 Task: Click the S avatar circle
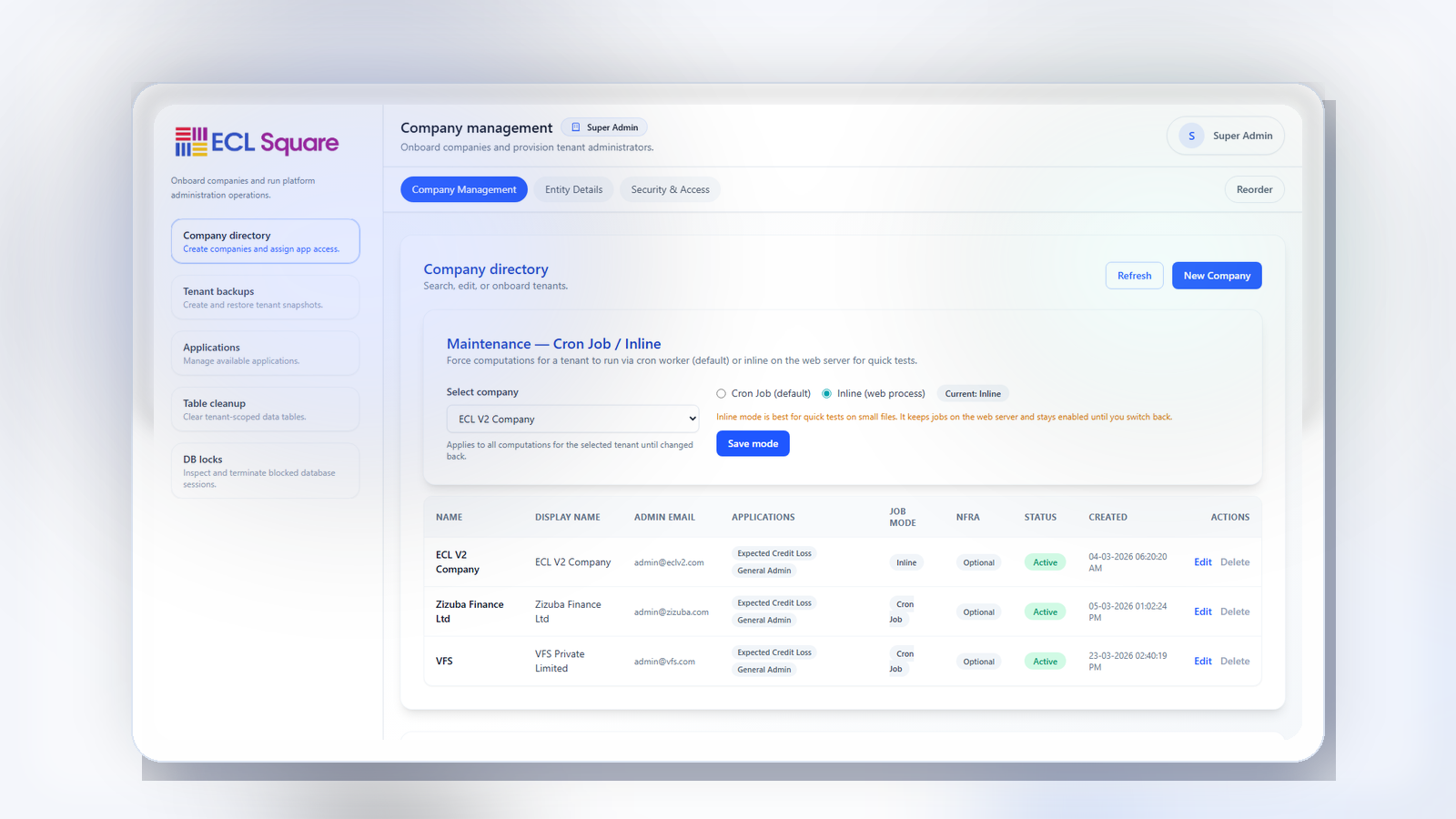tap(1191, 136)
